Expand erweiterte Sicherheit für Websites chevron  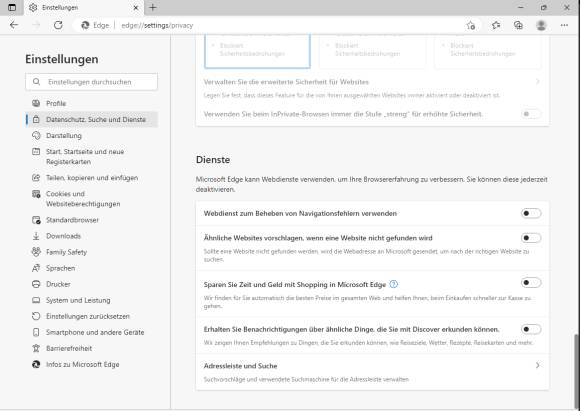(537, 81)
